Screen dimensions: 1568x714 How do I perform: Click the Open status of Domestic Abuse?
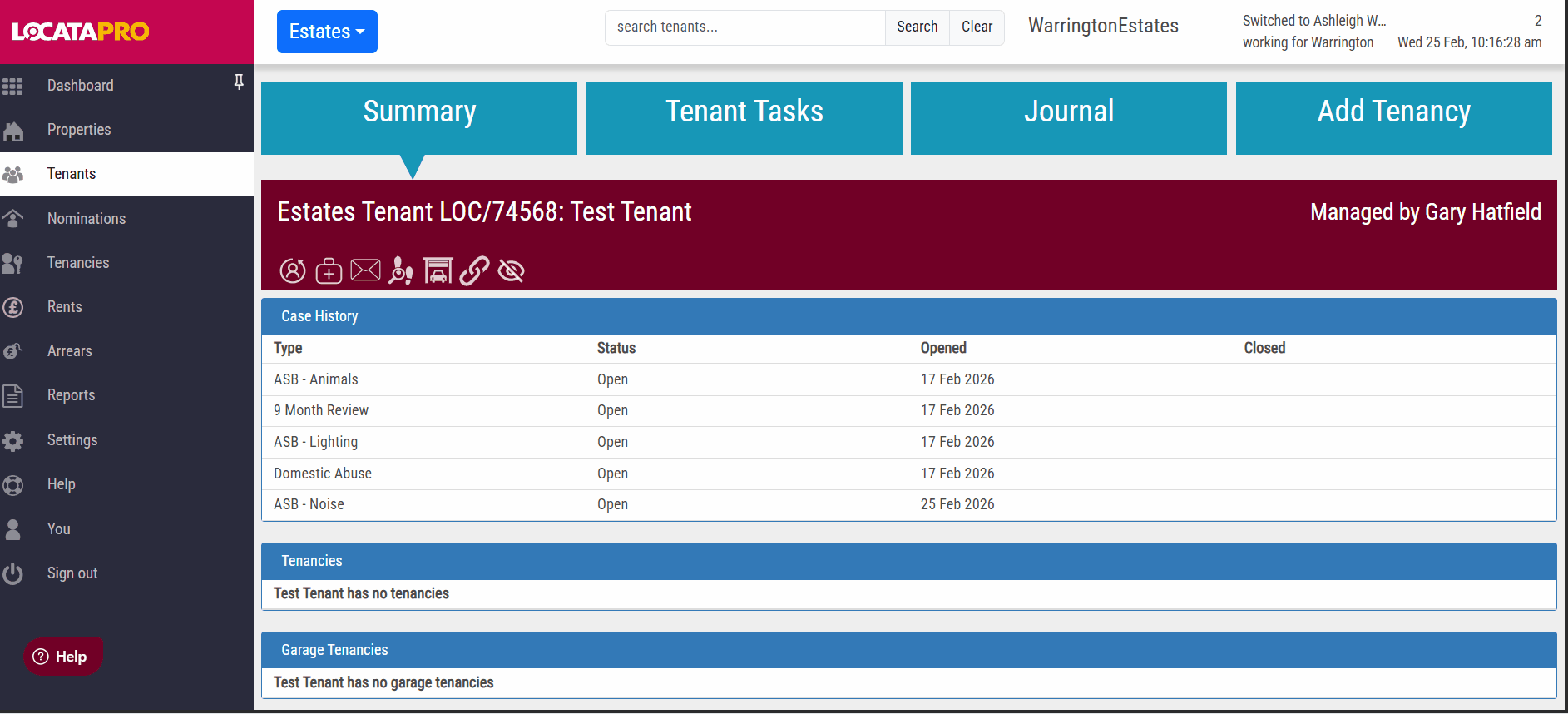coord(612,474)
